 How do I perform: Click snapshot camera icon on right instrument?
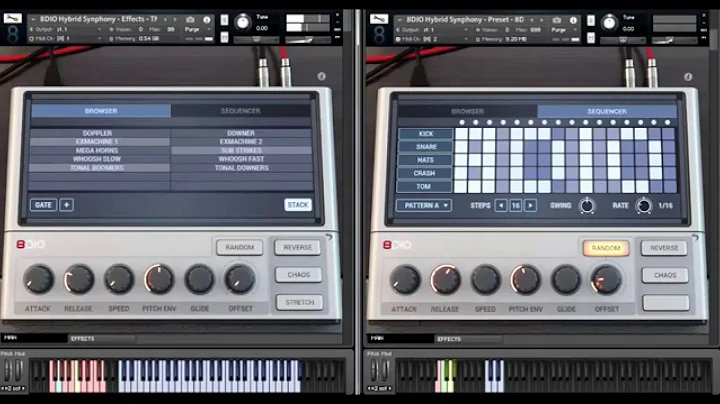(x=557, y=20)
